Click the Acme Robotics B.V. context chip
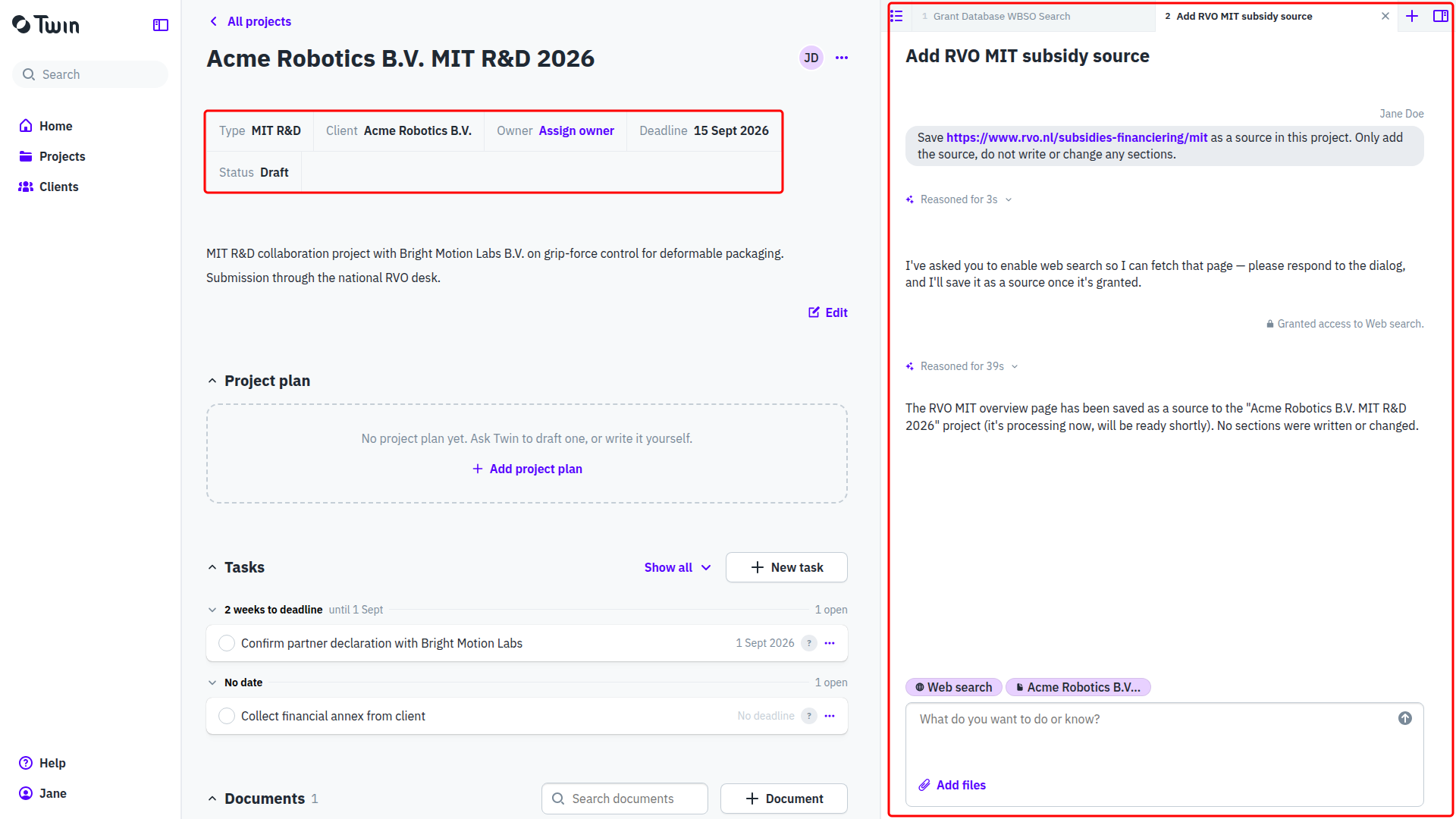This screenshot has width=1456, height=819. coord(1078,687)
